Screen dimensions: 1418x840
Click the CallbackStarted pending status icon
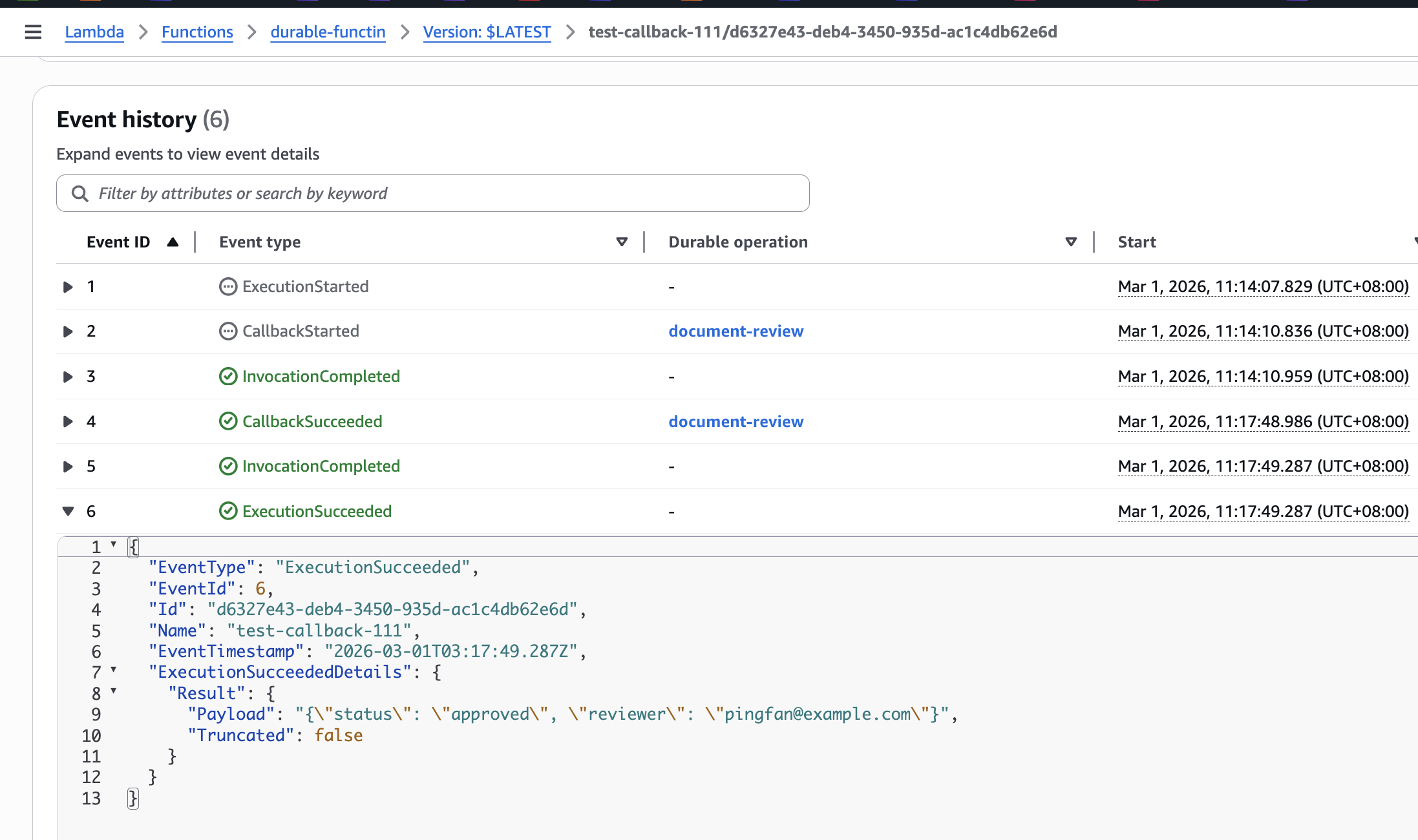[228, 331]
